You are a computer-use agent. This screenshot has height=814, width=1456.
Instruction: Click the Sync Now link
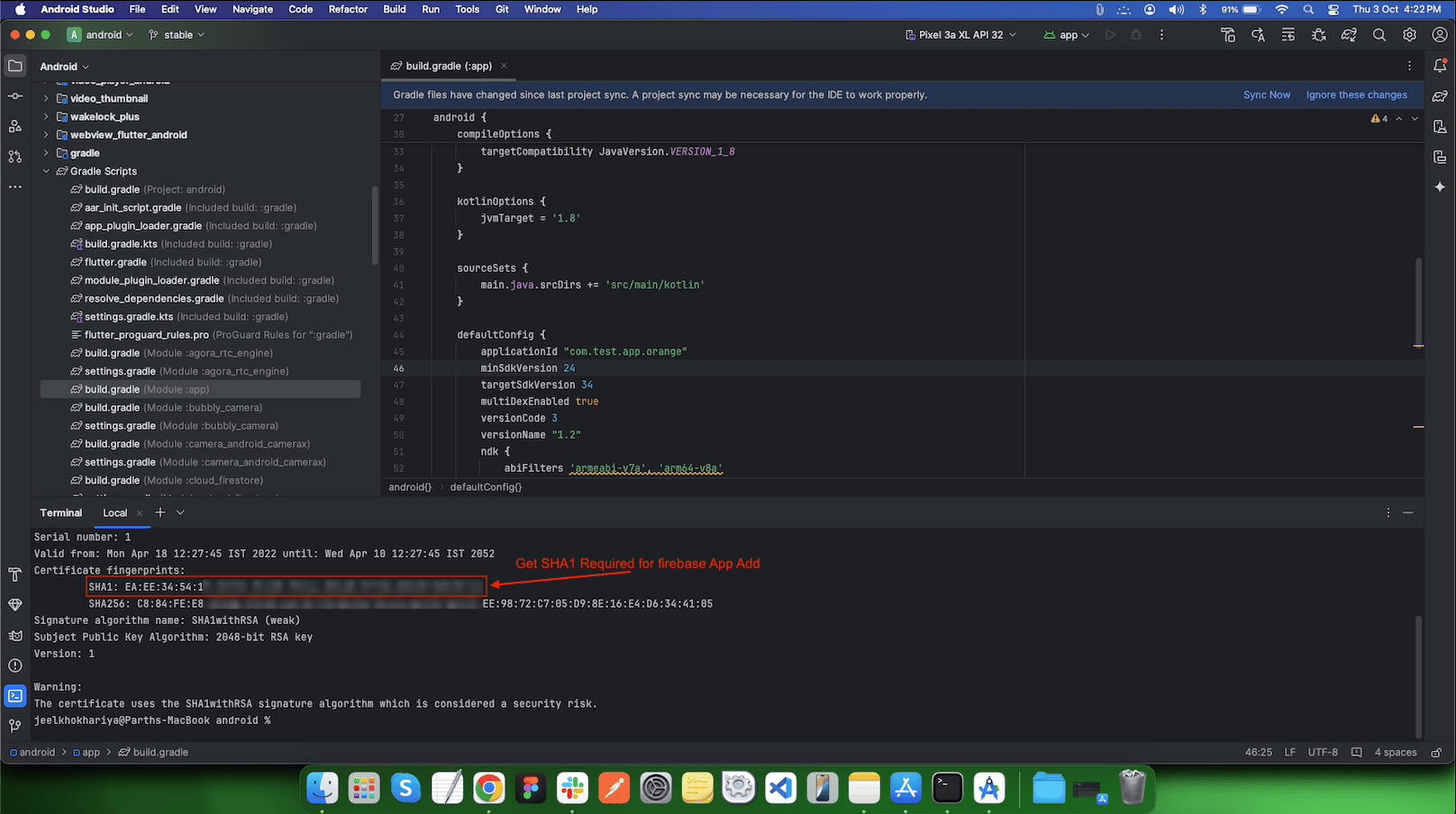click(1266, 95)
